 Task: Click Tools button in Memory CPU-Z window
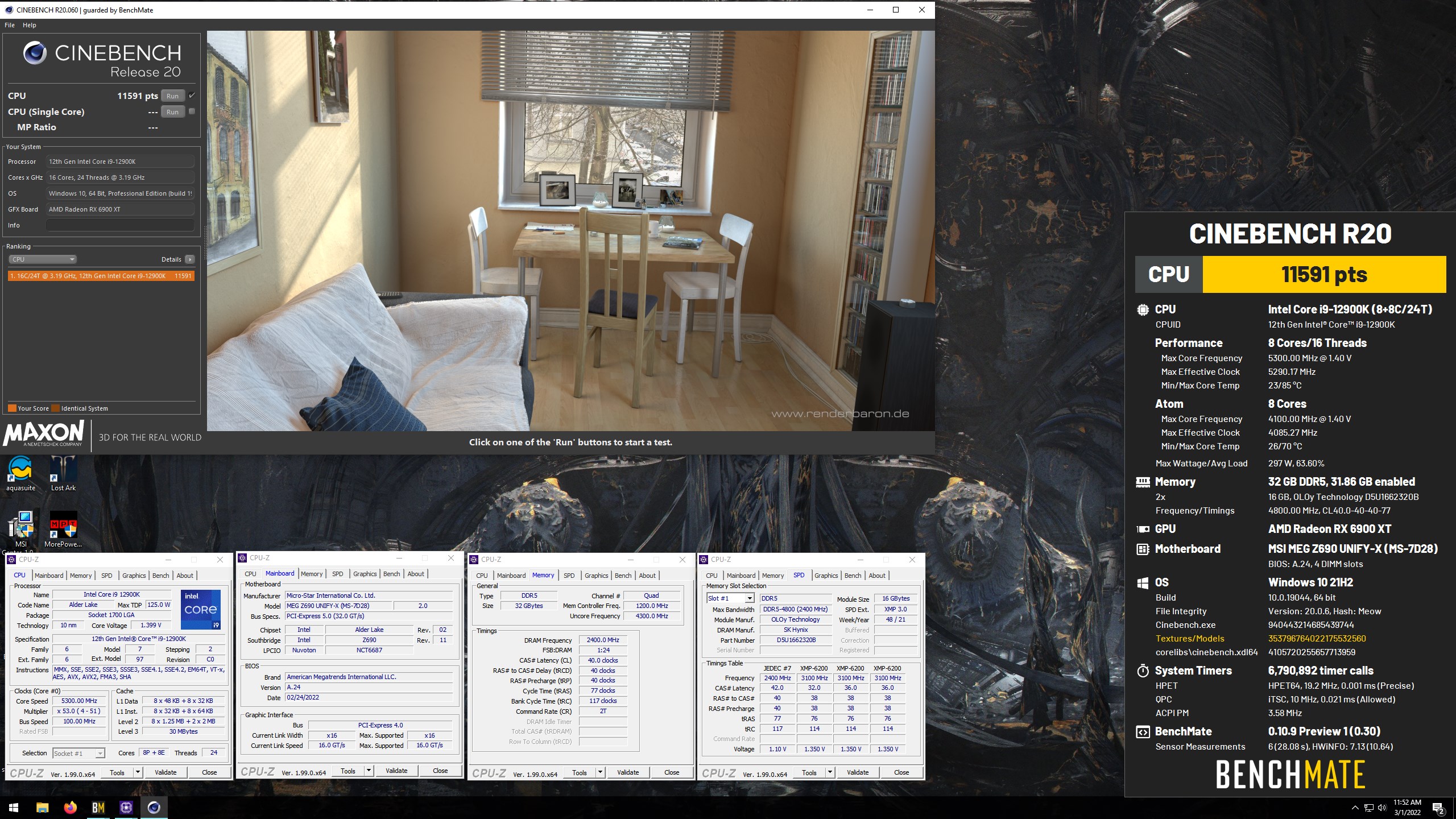580,772
